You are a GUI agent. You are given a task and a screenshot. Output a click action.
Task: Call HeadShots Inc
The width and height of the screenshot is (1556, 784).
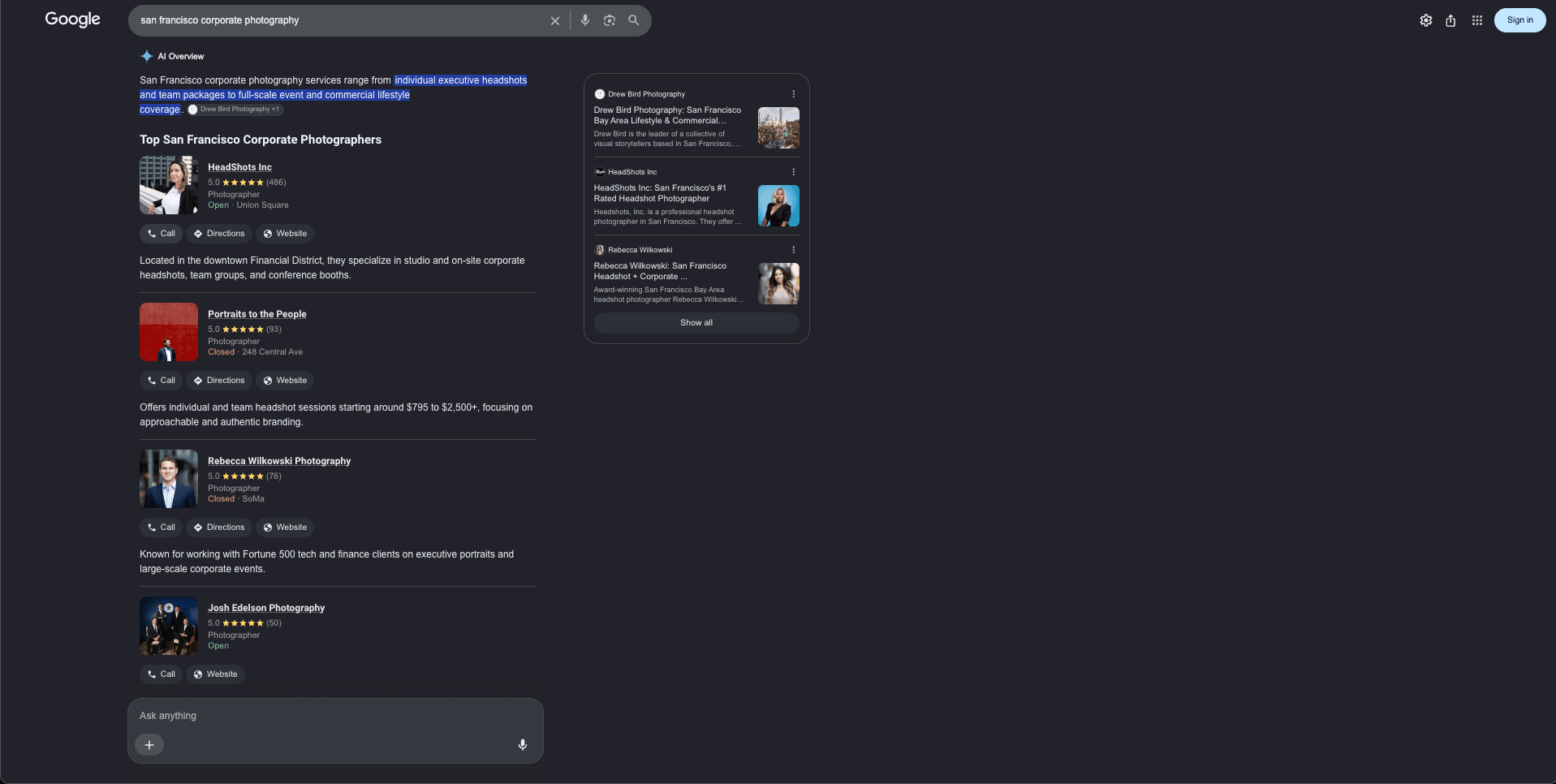point(161,234)
